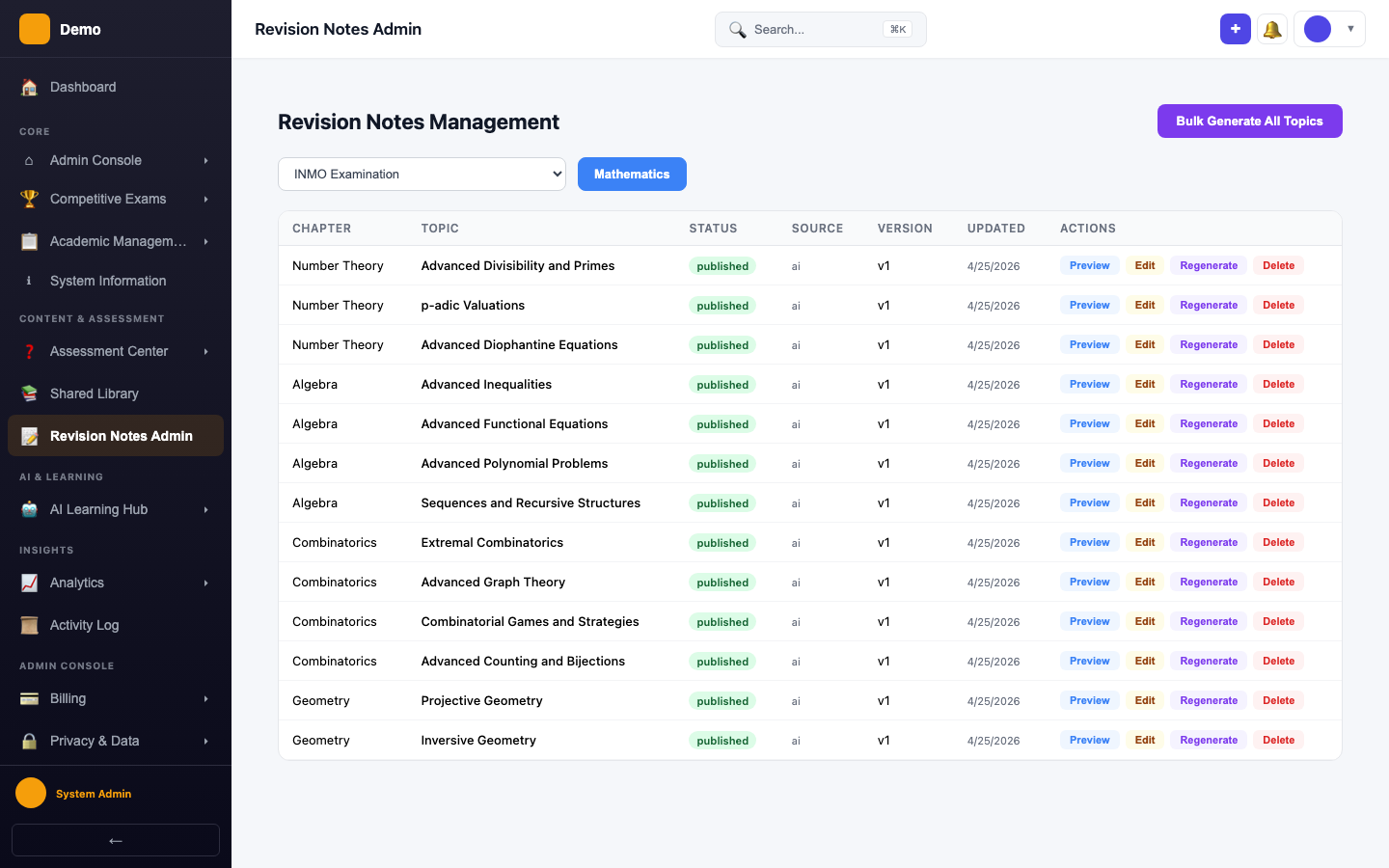This screenshot has width=1389, height=868.
Task: Click the purple plus button in header
Action: (1236, 29)
